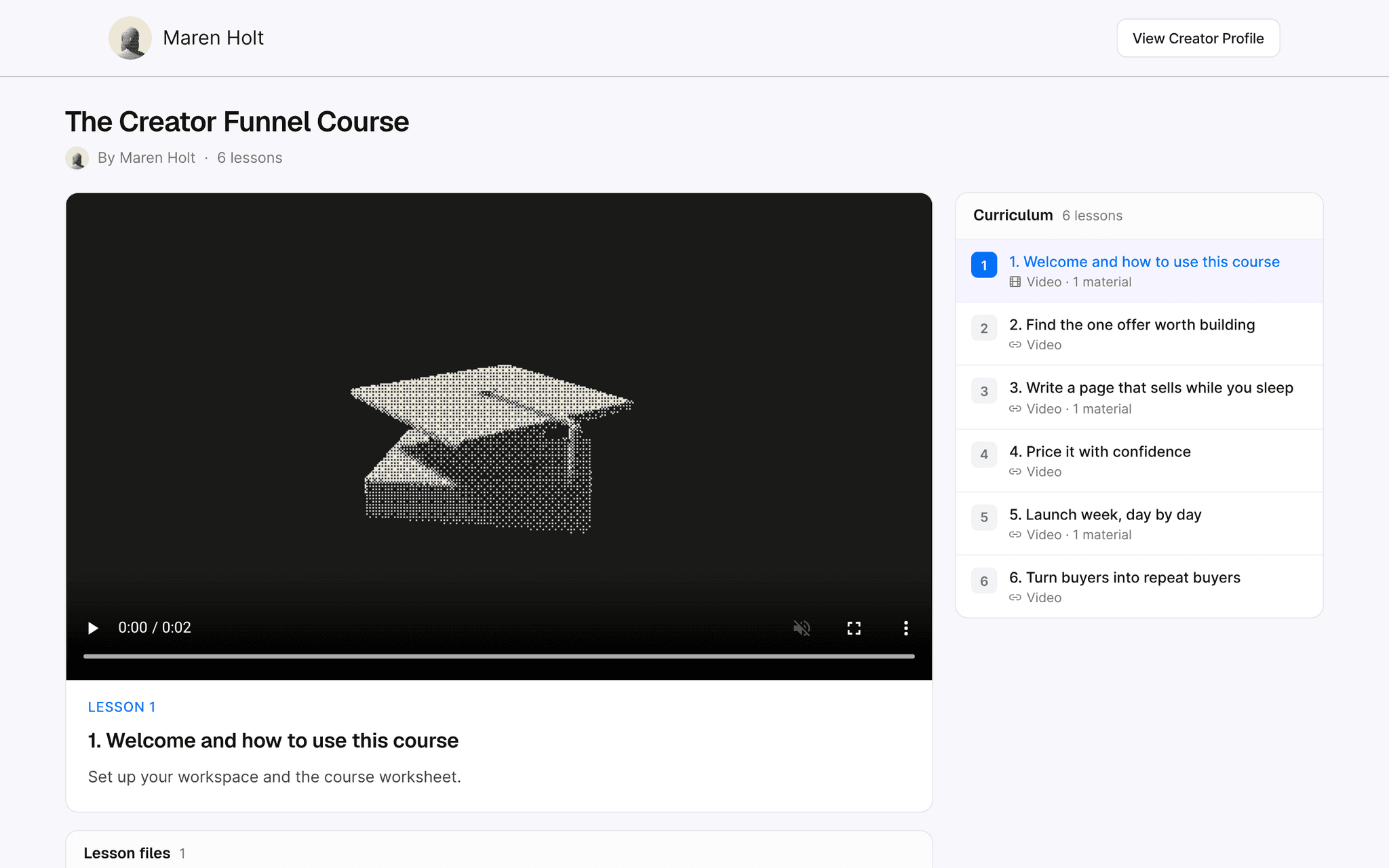
Task: Click The Creator Funnel Course title
Action: coord(237,122)
